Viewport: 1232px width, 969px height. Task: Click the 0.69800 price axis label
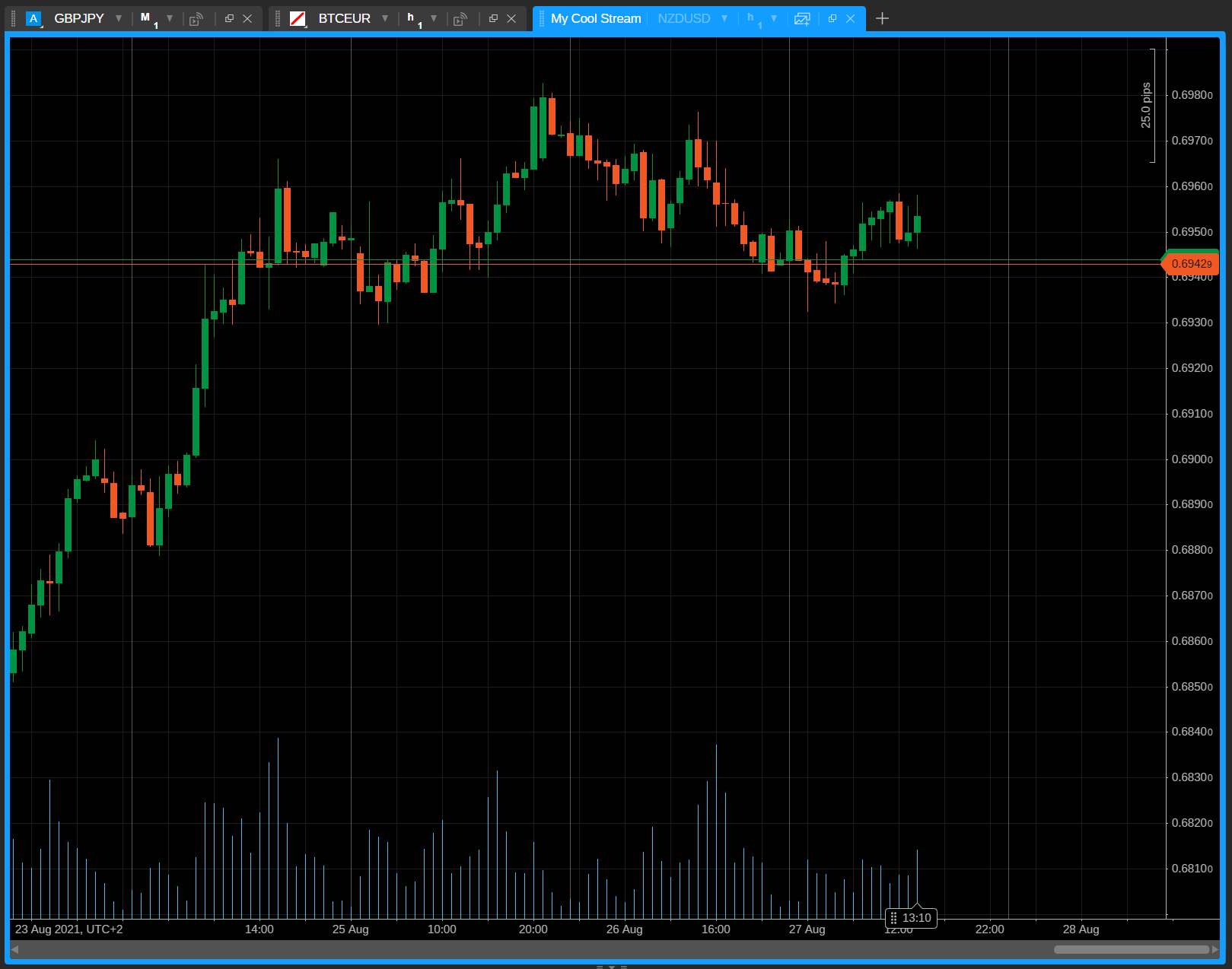point(1192,95)
